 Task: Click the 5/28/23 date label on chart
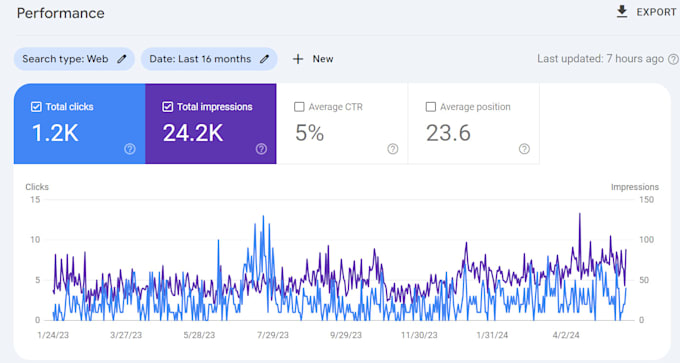[199, 335]
